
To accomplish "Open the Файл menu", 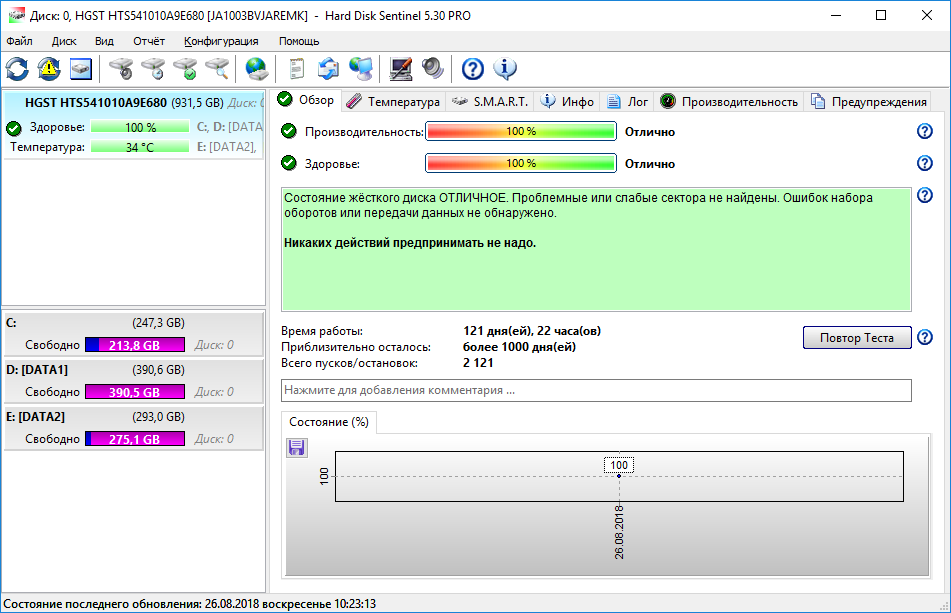I will 19,41.
